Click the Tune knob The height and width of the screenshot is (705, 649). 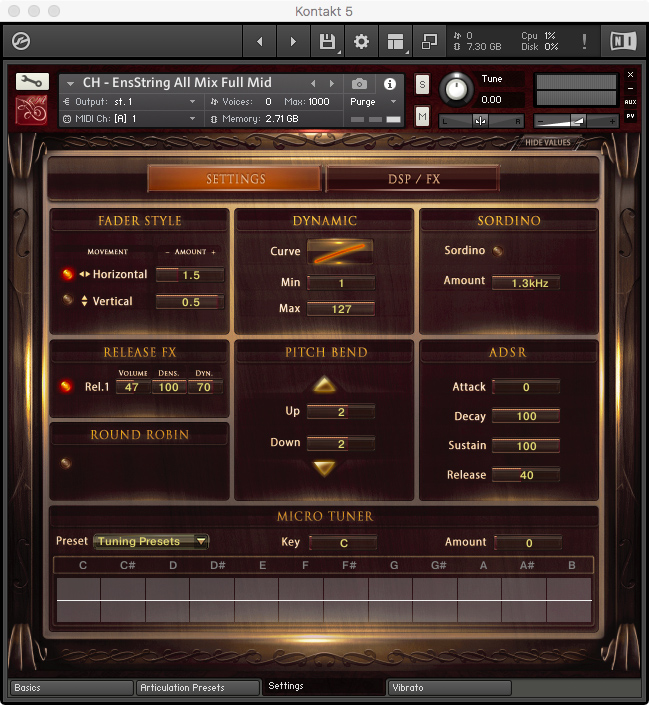coord(456,89)
